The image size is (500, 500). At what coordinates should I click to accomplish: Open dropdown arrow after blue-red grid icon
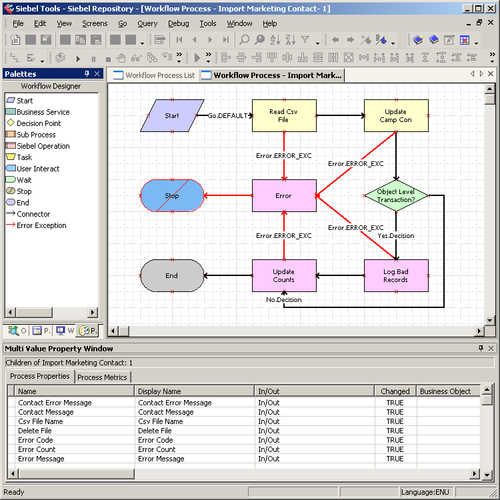click(476, 43)
